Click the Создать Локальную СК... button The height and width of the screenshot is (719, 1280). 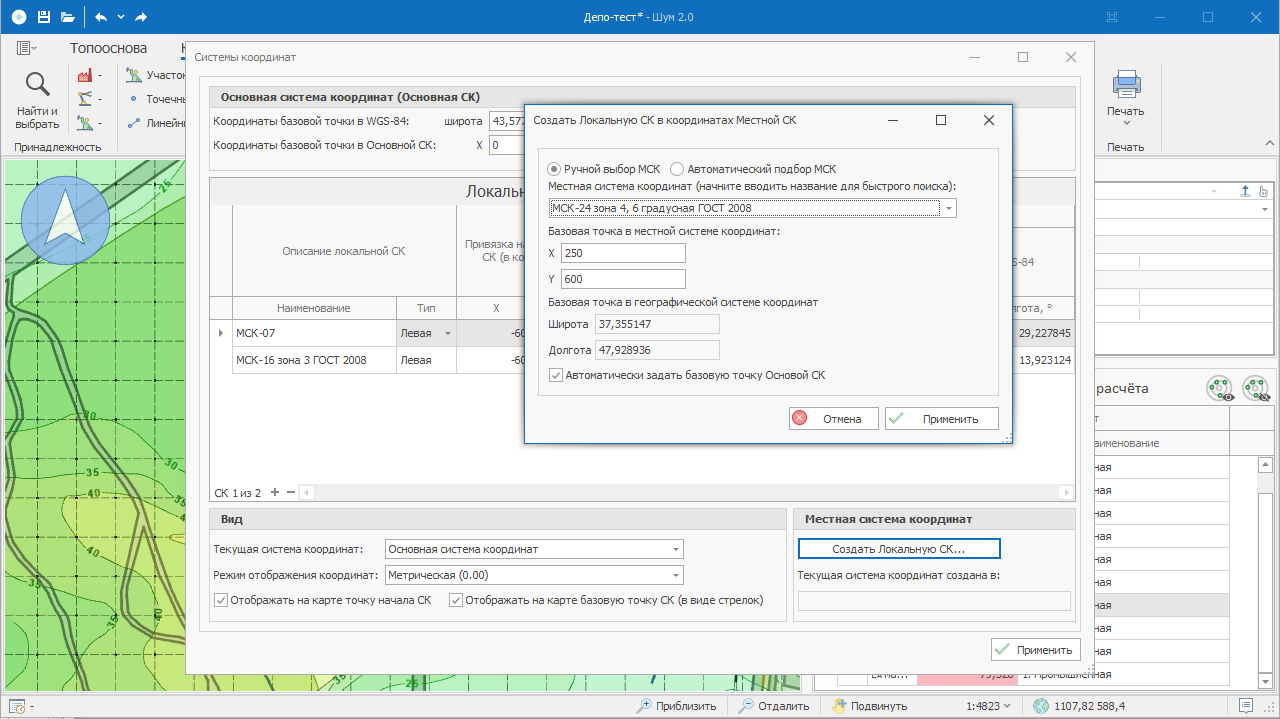tap(899, 549)
